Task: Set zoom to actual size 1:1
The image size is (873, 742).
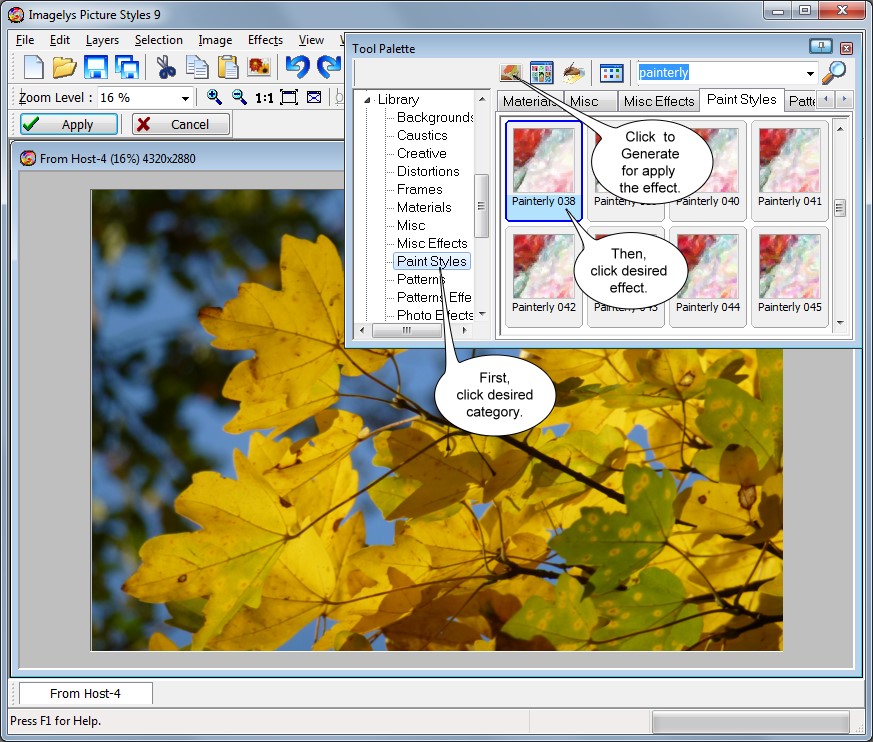Action: tap(264, 97)
